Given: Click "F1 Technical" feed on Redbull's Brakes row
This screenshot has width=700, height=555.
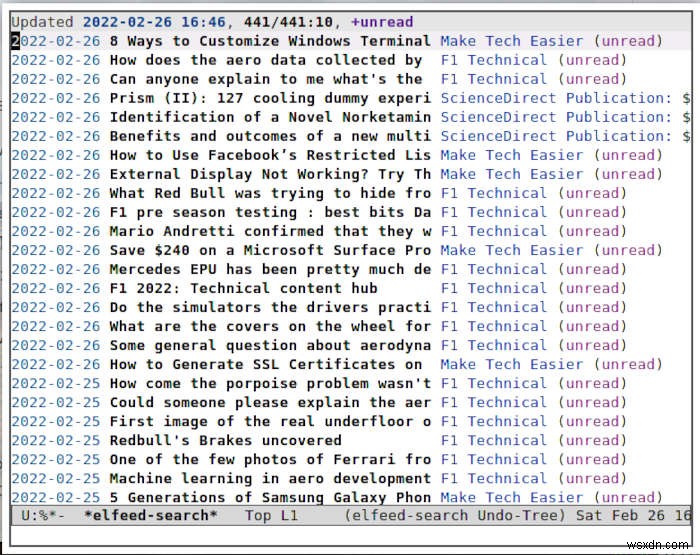Looking at the screenshot, I should pyautogui.click(x=494, y=441).
